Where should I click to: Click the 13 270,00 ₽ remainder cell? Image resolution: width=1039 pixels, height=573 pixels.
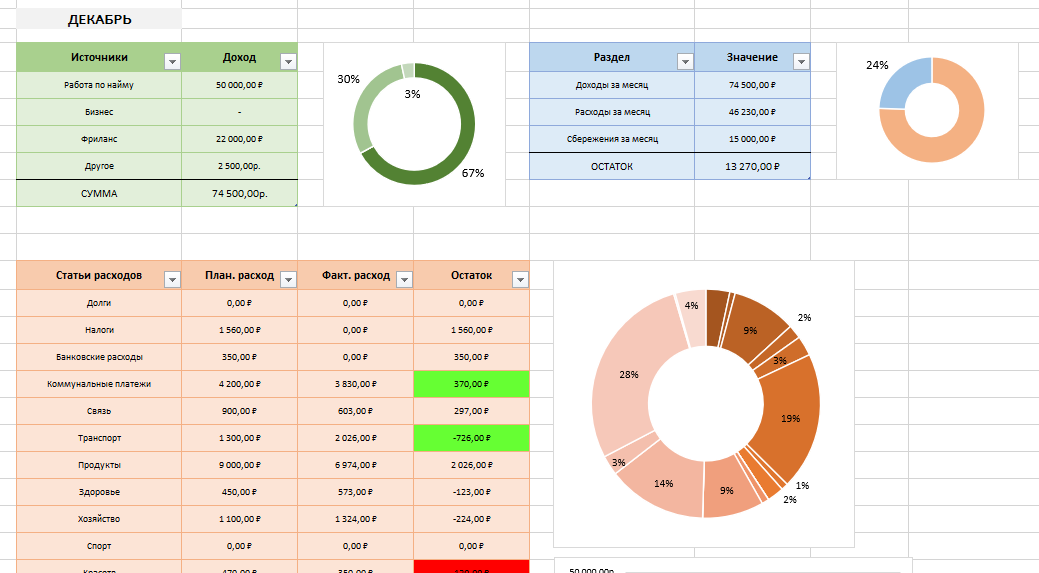[x=753, y=166]
